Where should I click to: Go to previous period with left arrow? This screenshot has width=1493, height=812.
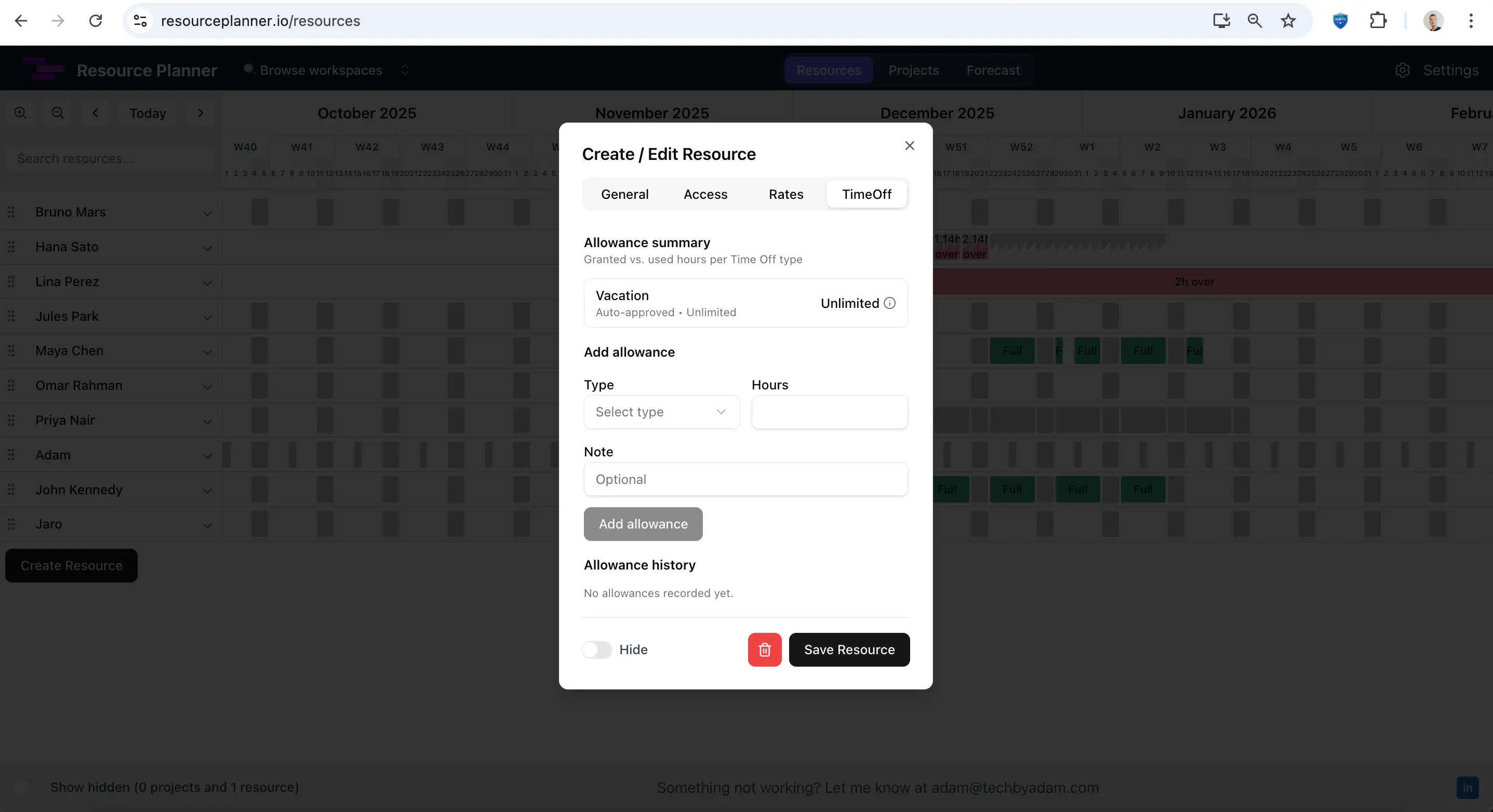click(x=96, y=112)
